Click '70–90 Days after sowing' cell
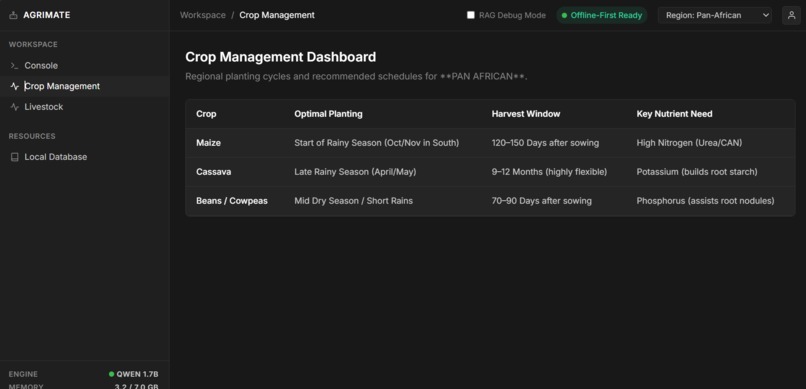 pos(542,201)
